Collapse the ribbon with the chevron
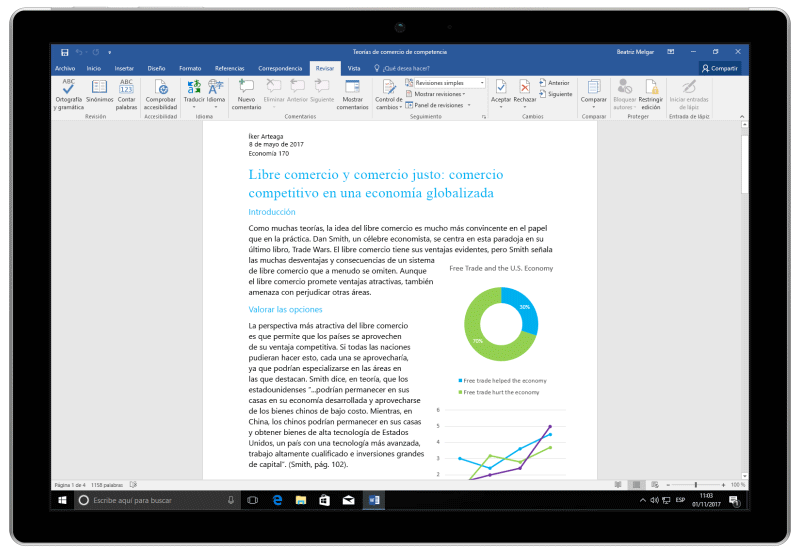 (x=742, y=117)
